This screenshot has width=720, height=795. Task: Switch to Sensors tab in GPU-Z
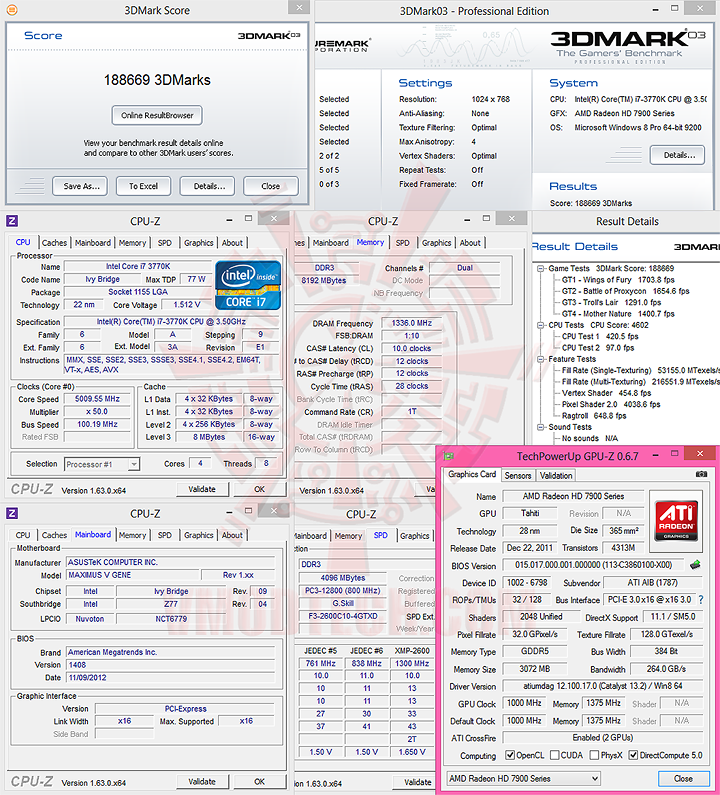518,476
